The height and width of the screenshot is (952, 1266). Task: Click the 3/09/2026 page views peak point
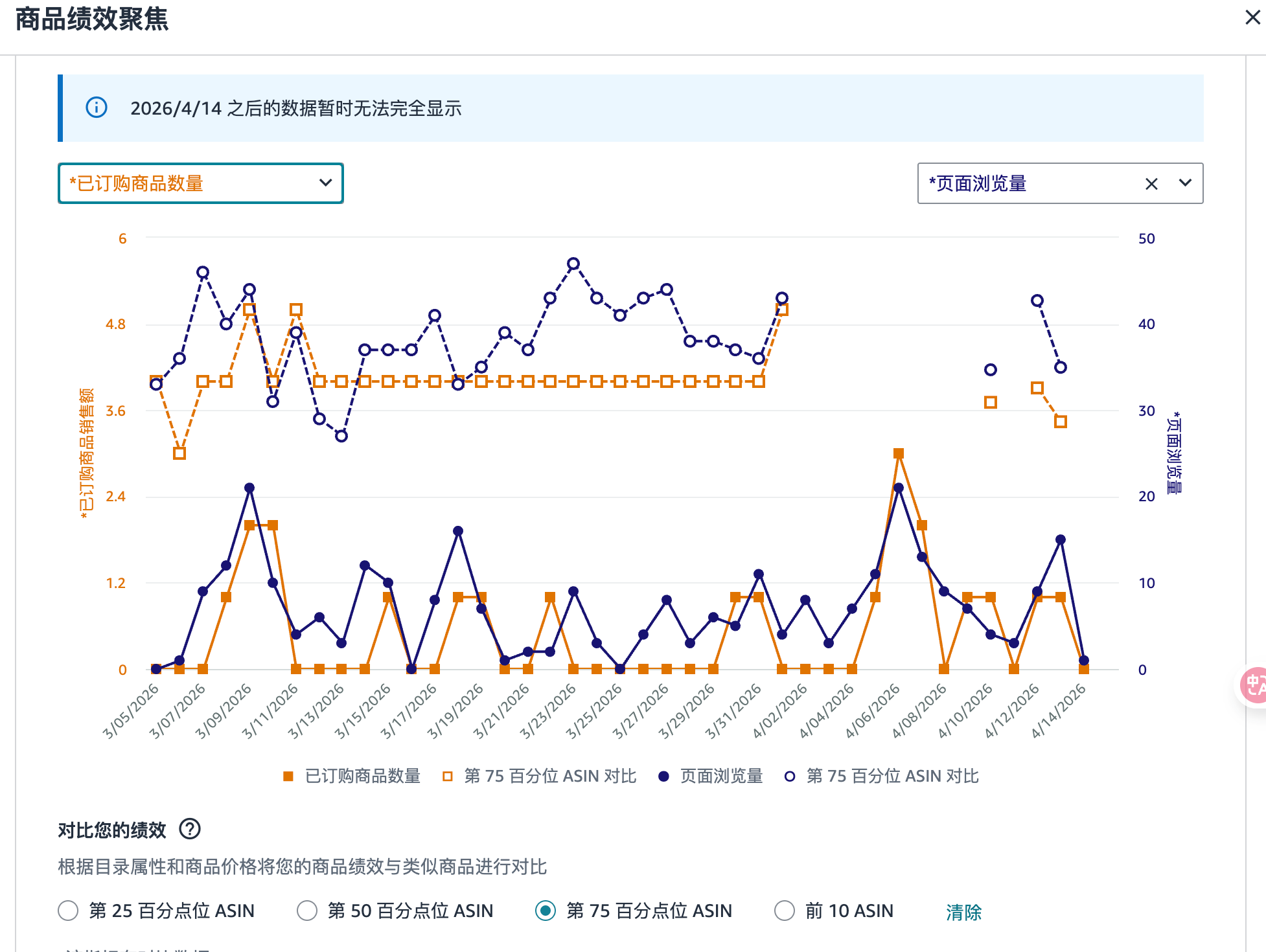click(x=249, y=488)
